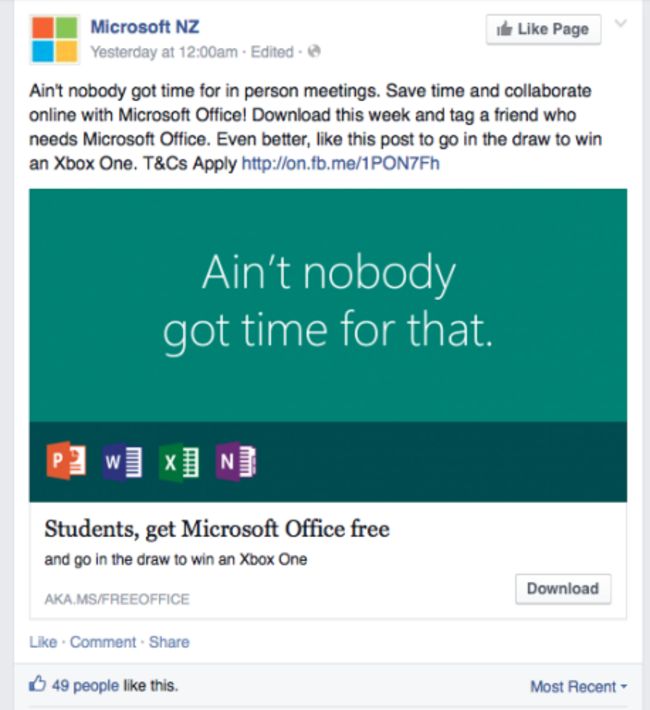The height and width of the screenshot is (710, 650).
Task: View the 49 people who like this
Action: pos(86,686)
